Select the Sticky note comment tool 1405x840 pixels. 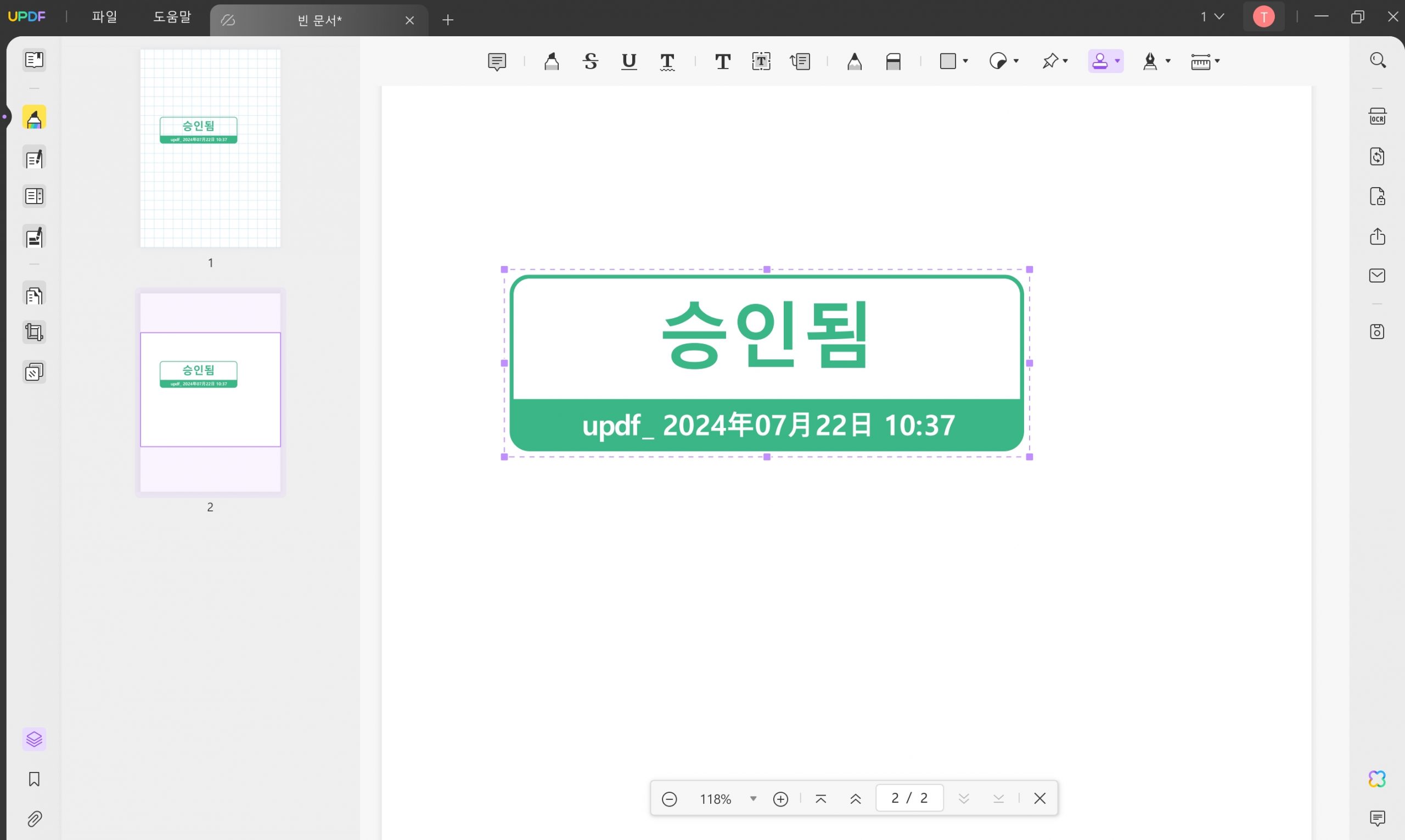497,61
